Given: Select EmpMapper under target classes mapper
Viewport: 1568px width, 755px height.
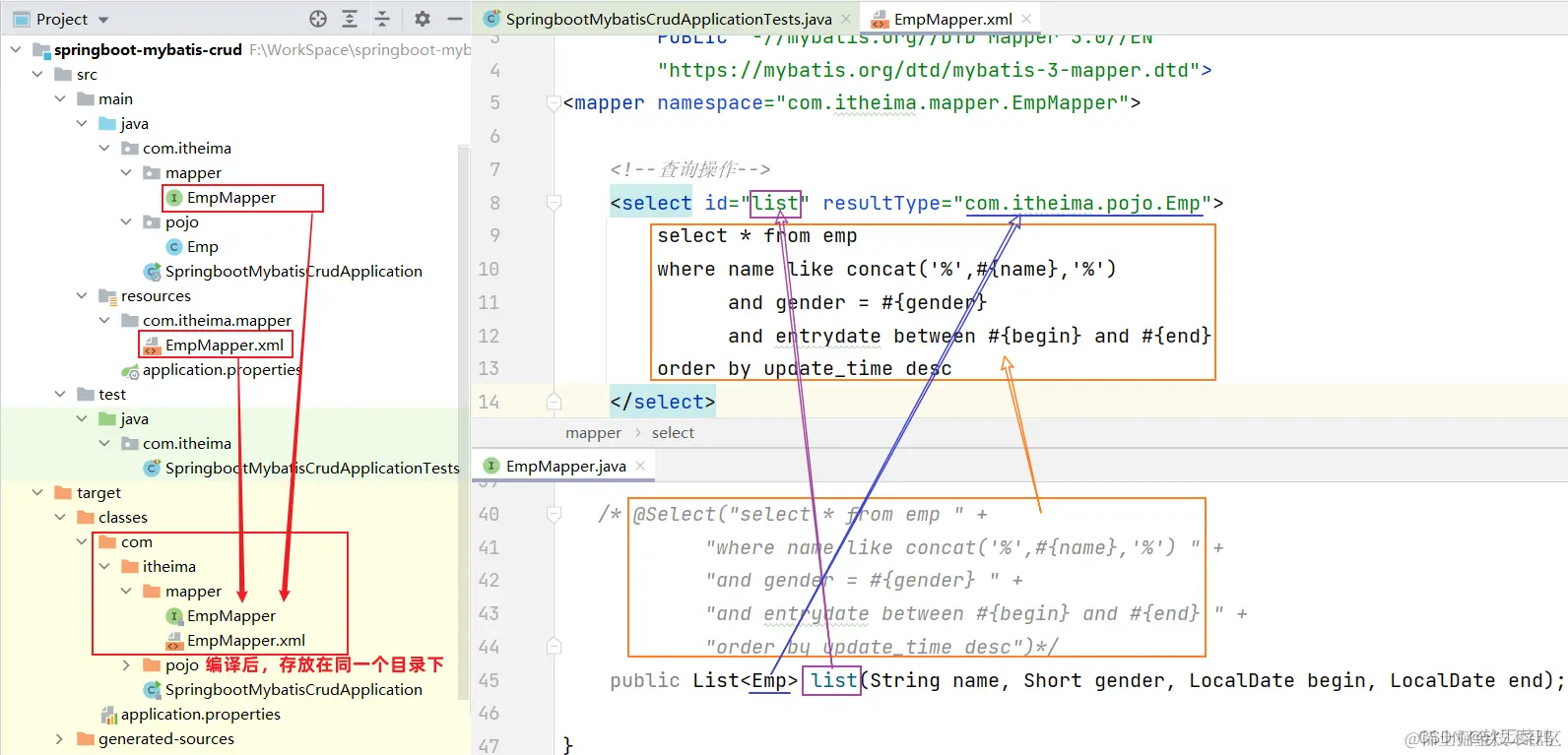Looking at the screenshot, I should click(x=230, y=615).
